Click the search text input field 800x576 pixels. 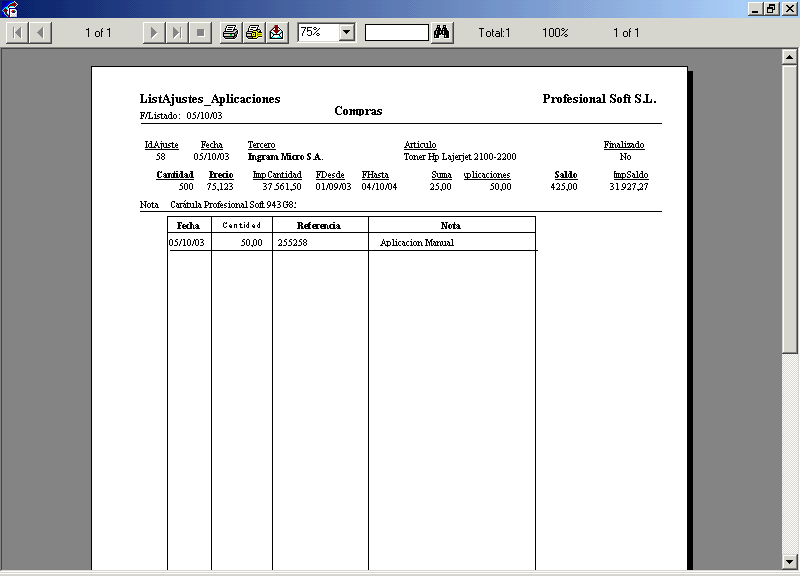click(x=396, y=33)
